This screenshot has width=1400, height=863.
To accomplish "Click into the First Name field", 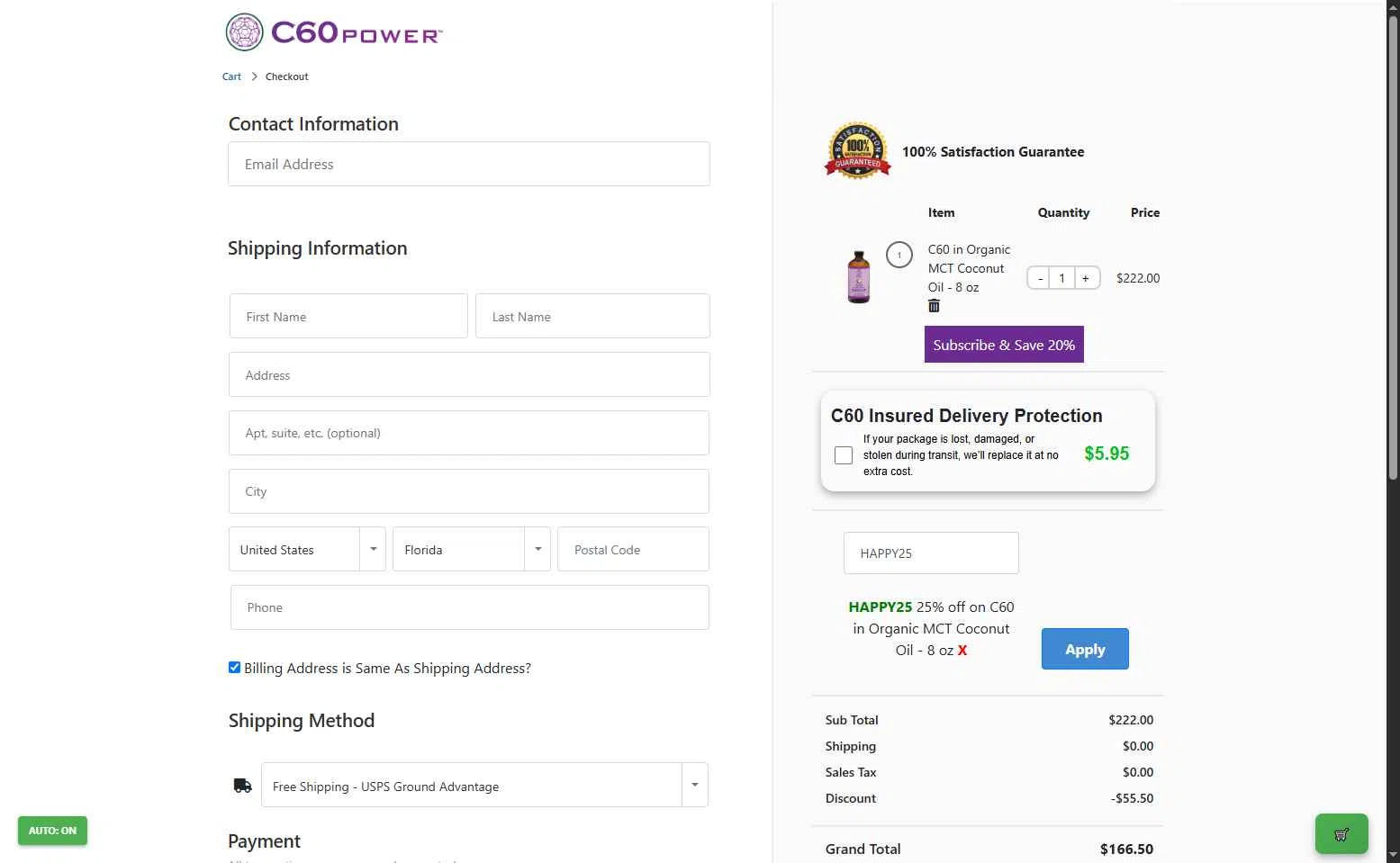I will tap(348, 316).
